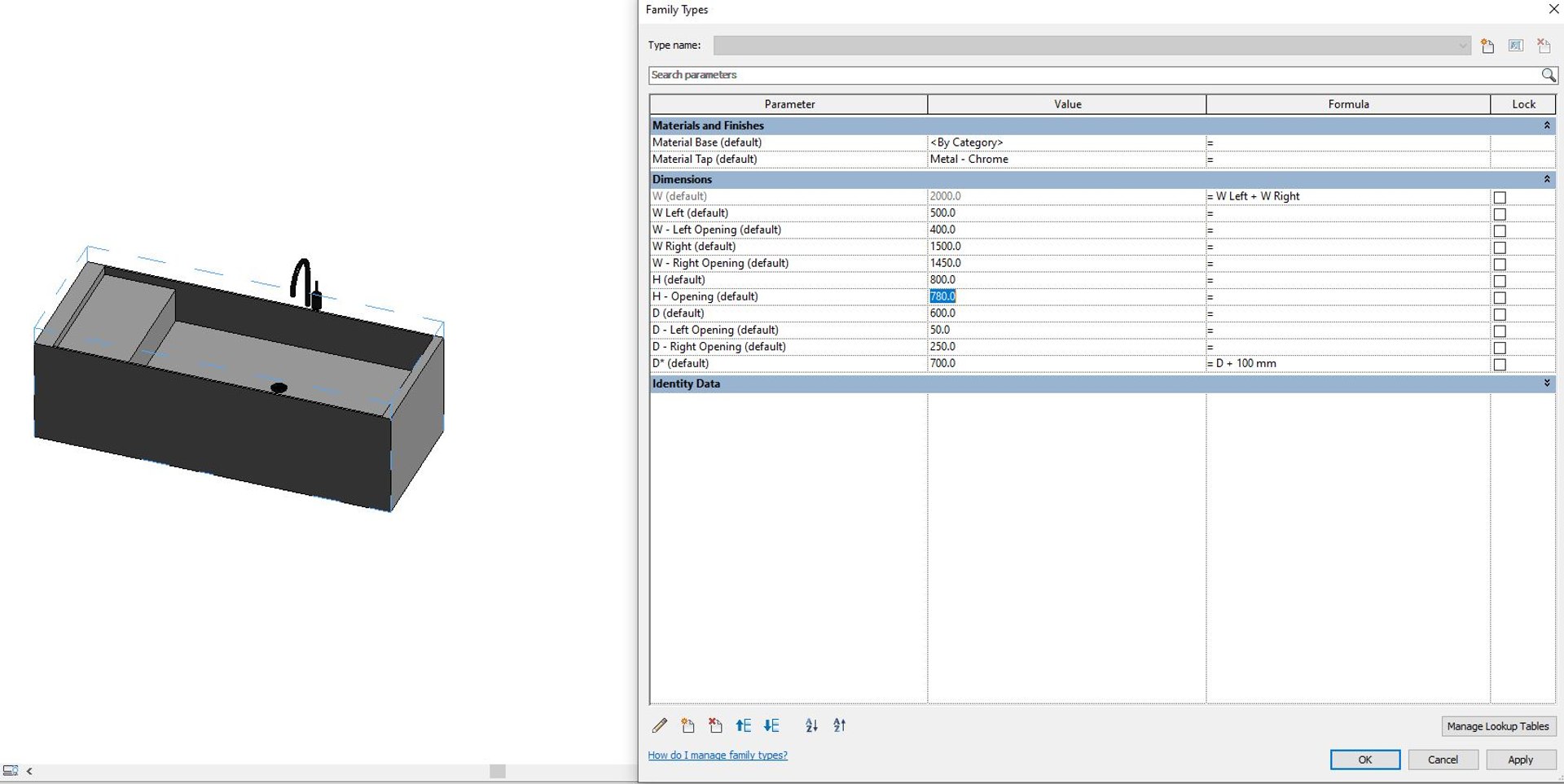Click the W Right value 1500.0

945,246
